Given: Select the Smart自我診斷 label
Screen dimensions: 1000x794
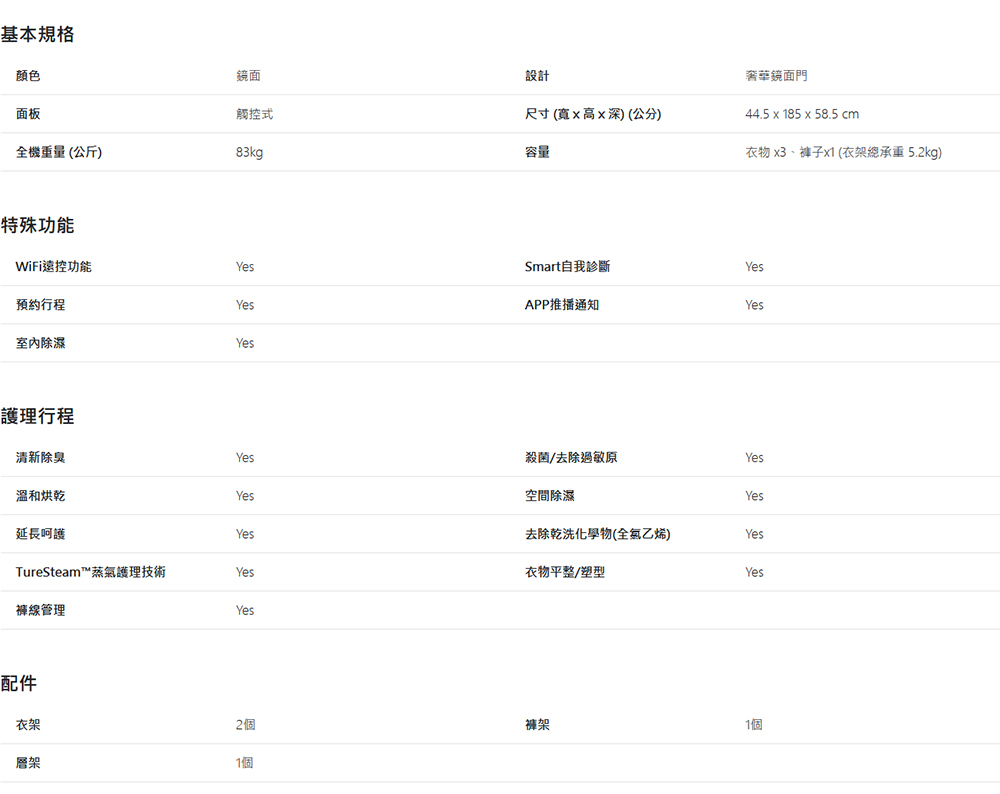Looking at the screenshot, I should tap(567, 266).
